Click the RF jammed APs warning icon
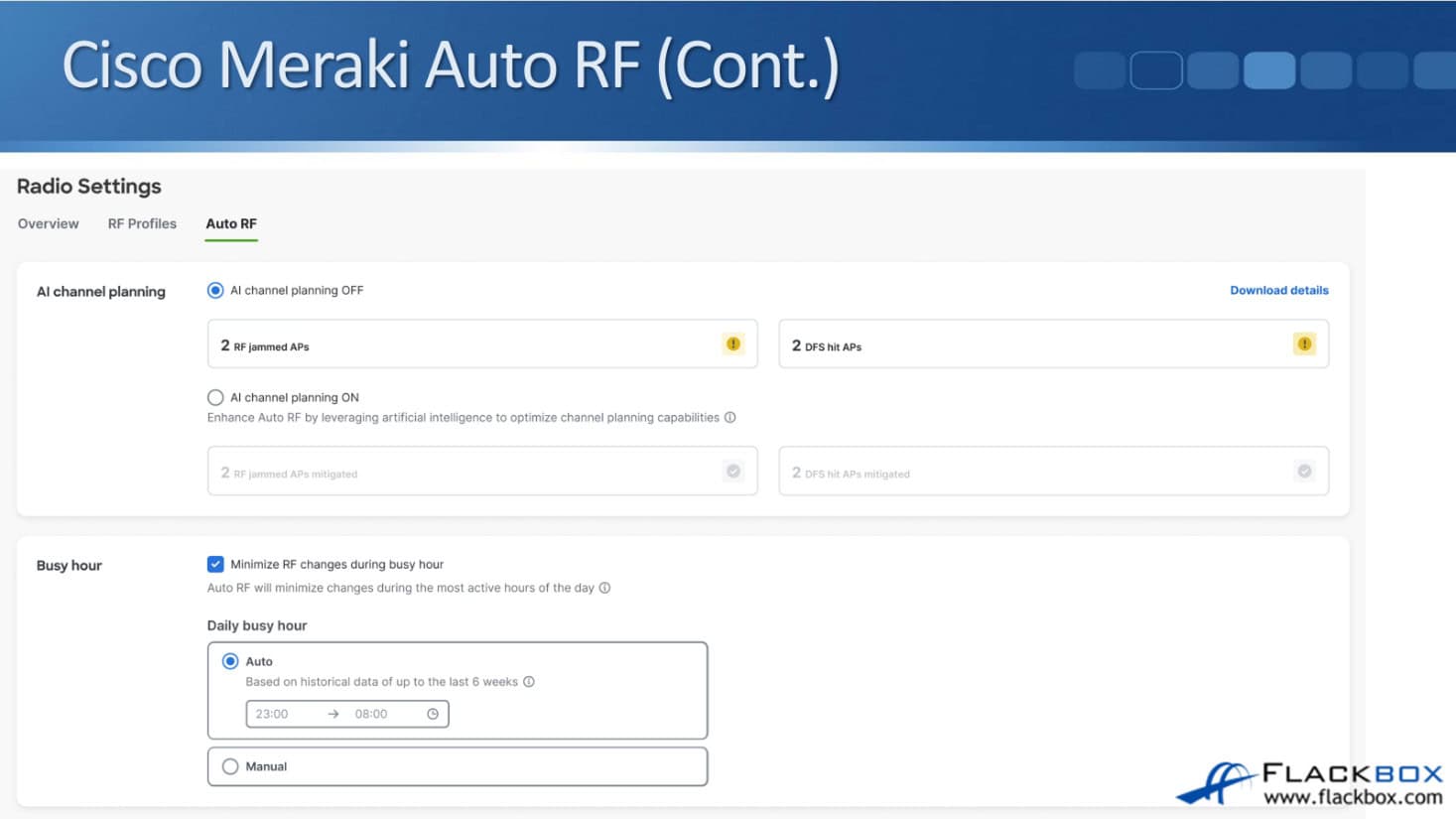This screenshot has height=819, width=1456. click(x=732, y=344)
